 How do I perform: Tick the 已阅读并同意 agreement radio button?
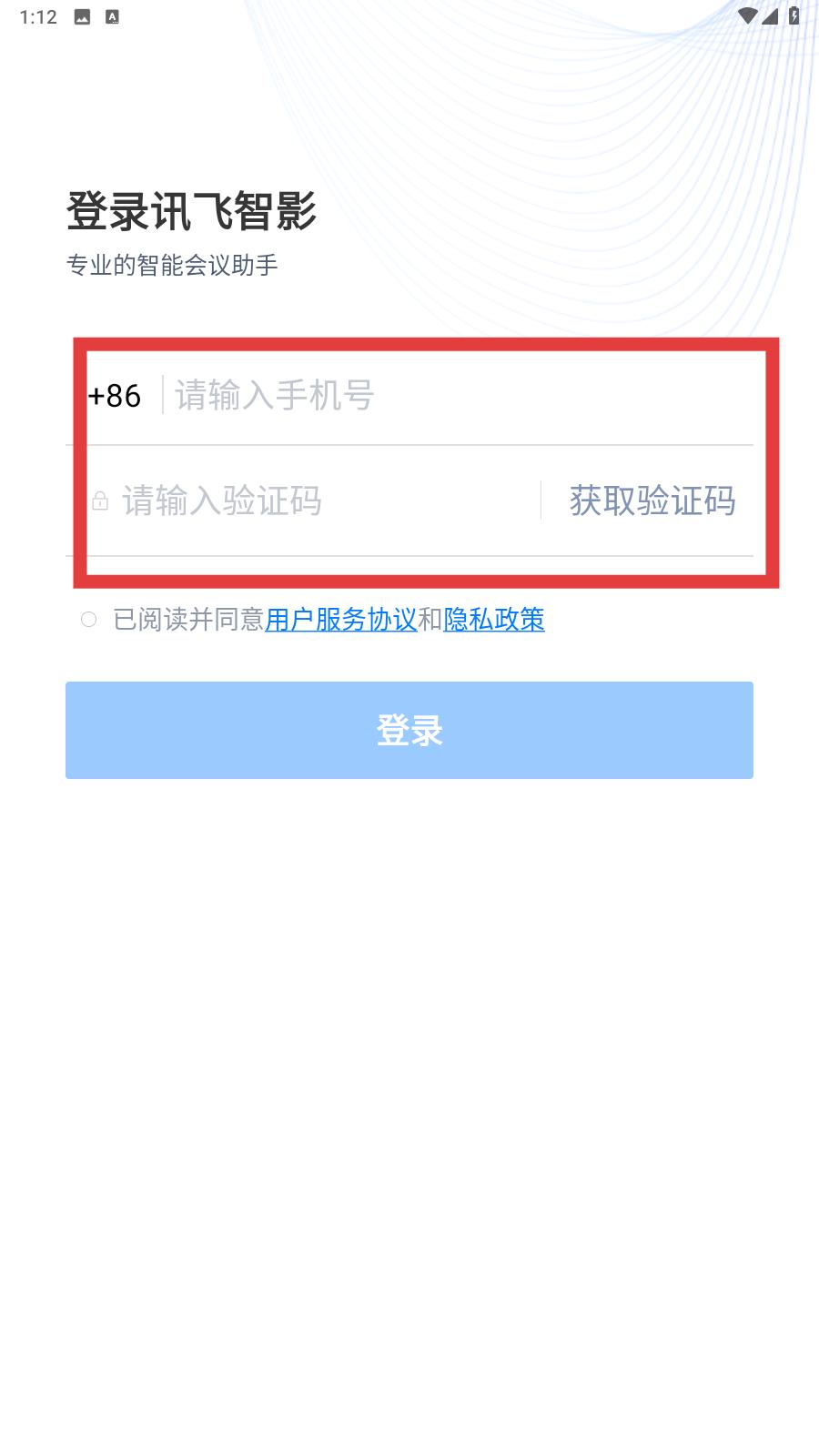(x=88, y=620)
